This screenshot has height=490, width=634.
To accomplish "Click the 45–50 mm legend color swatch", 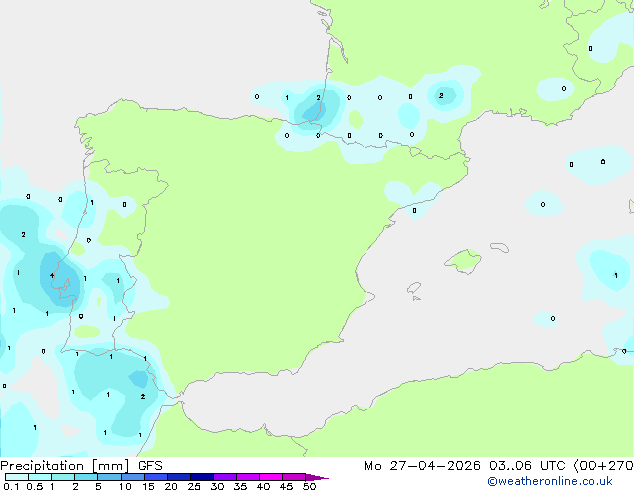I will pos(294,477).
